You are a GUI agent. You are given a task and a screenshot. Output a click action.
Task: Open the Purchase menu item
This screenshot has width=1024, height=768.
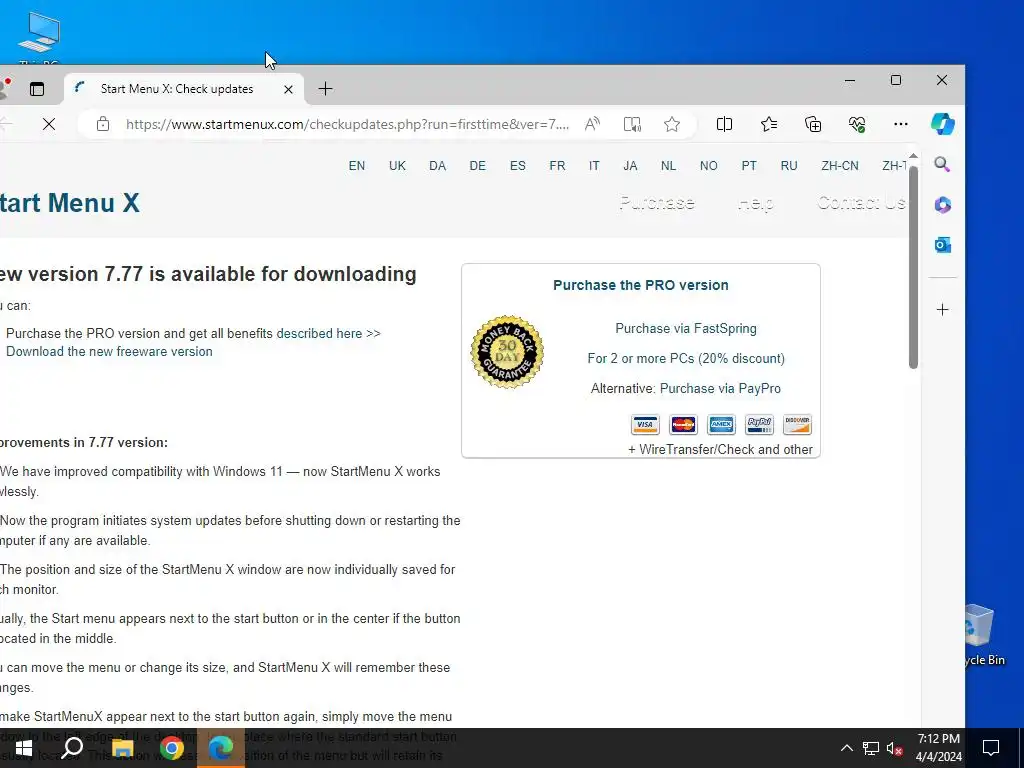[x=657, y=203]
